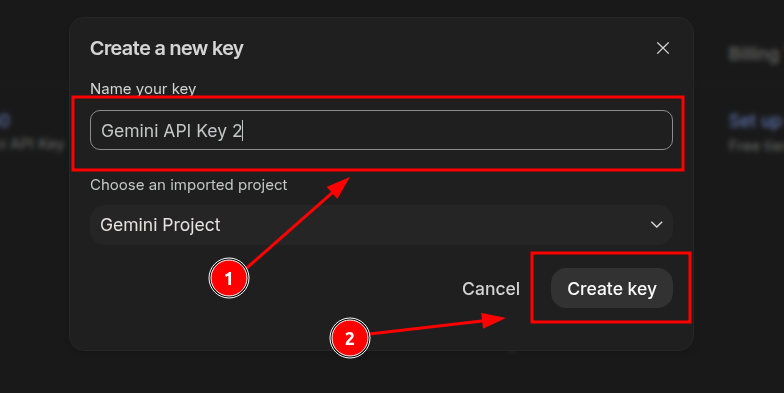Click the Create a new key heading

pos(166,48)
